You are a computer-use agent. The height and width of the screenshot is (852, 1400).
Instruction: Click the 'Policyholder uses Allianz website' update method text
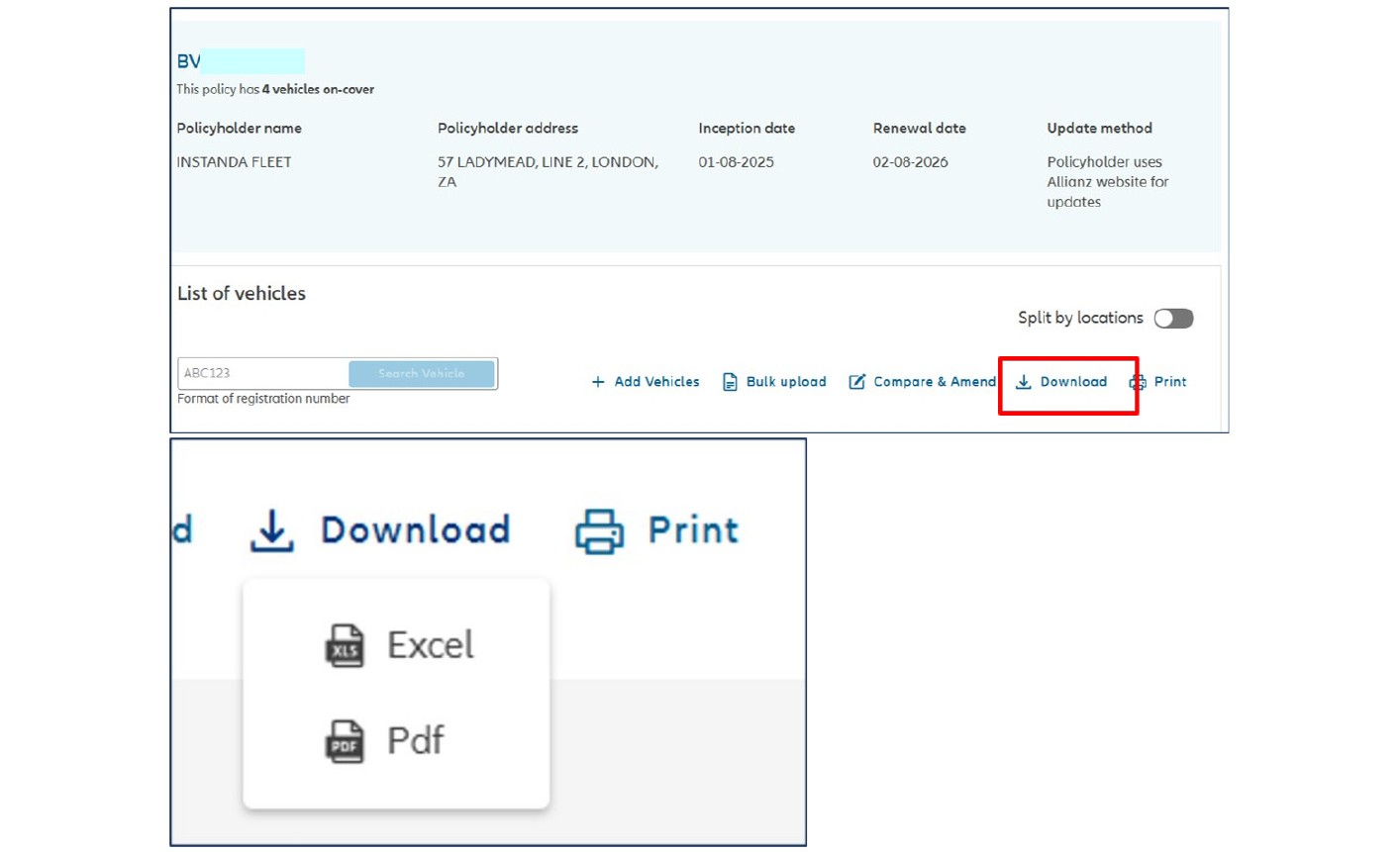coord(1108,182)
